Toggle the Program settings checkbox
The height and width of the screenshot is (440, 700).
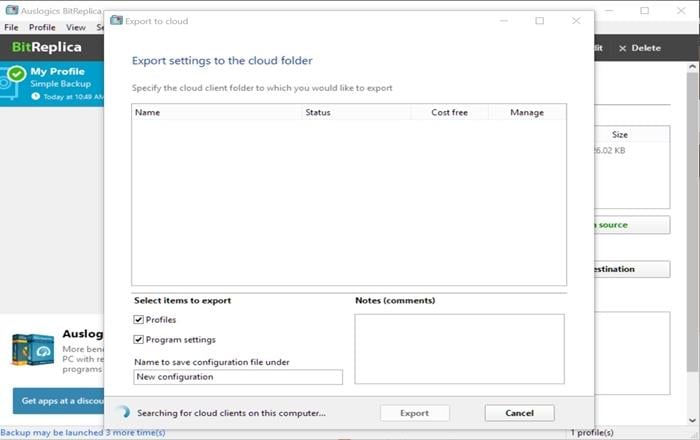click(138, 340)
